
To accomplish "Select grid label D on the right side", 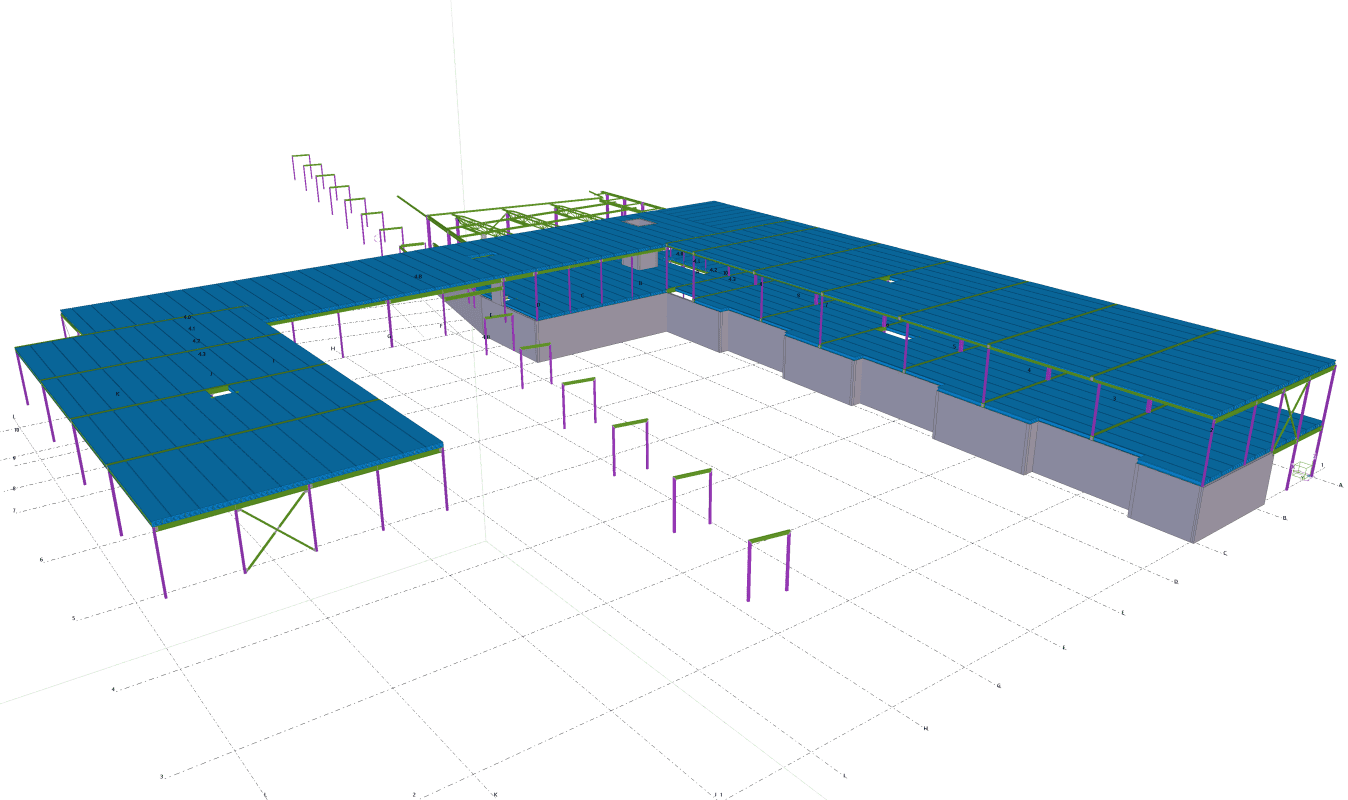I will (x=1176, y=581).
